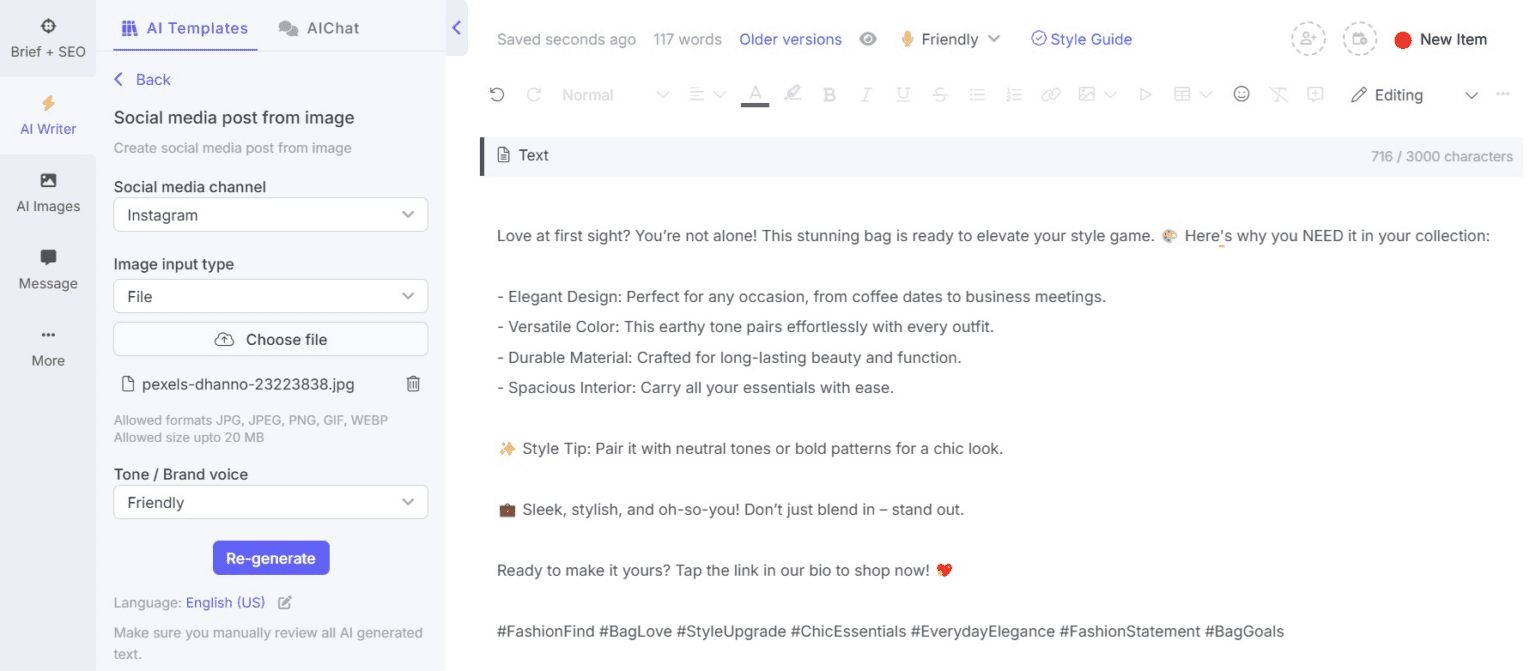
Task: Toggle bold formatting in the editor toolbar
Action: [x=829, y=94]
